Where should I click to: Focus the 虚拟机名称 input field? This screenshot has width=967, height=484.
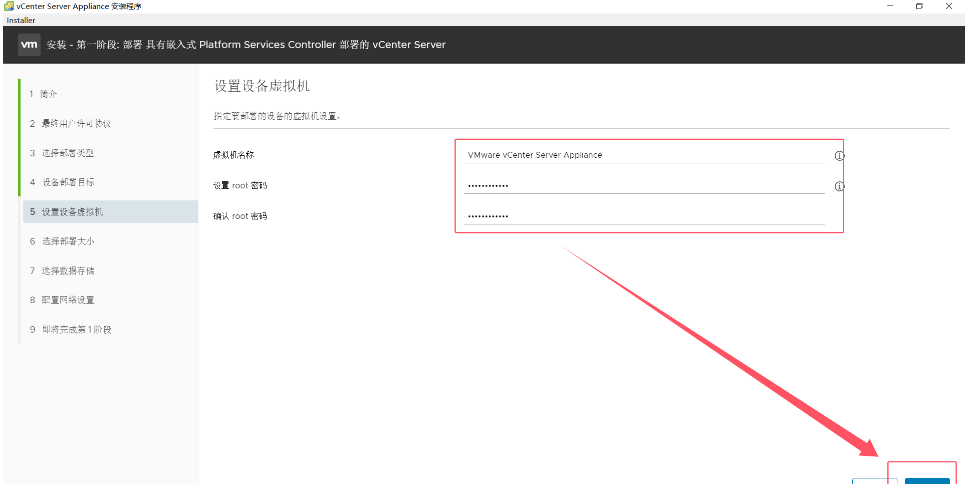644,155
